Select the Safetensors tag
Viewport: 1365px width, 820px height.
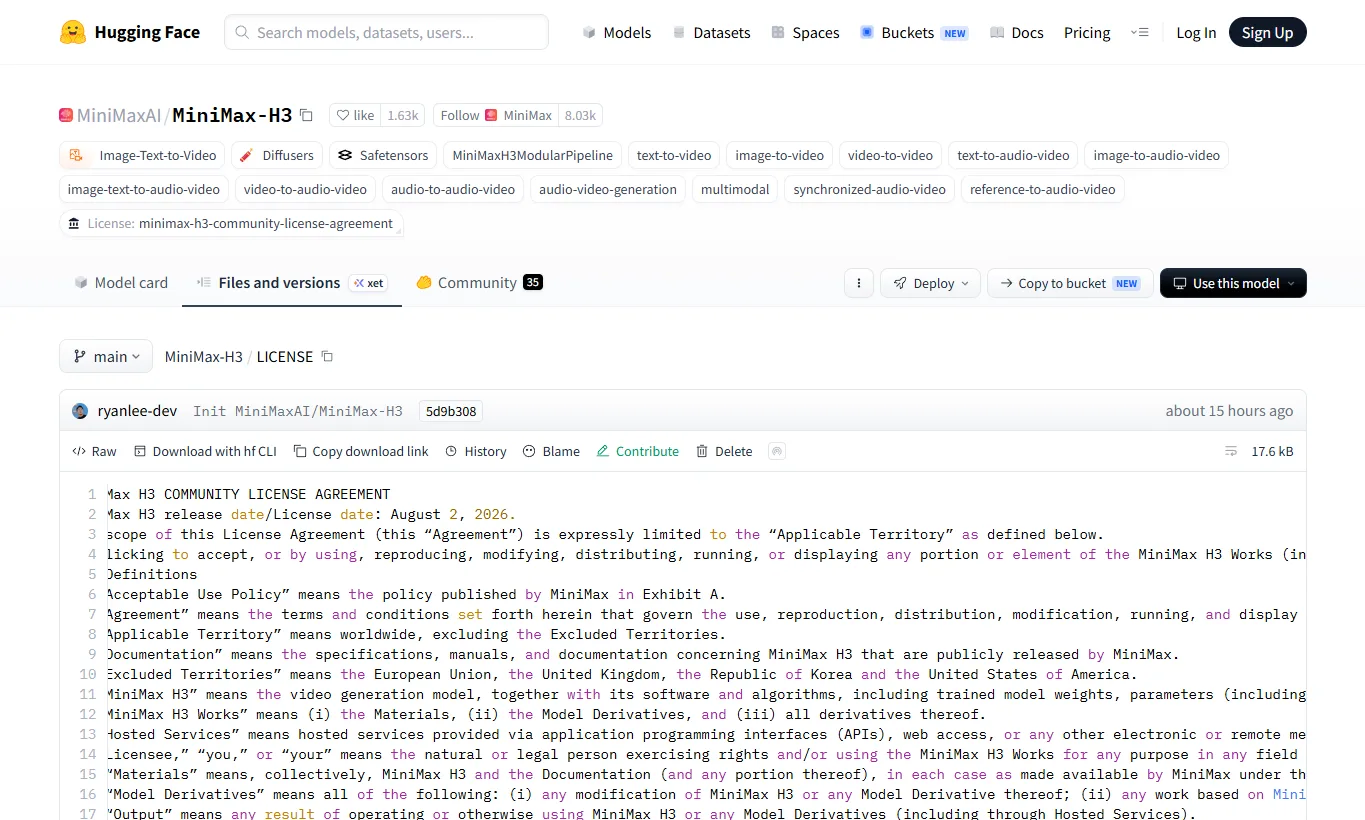click(383, 155)
